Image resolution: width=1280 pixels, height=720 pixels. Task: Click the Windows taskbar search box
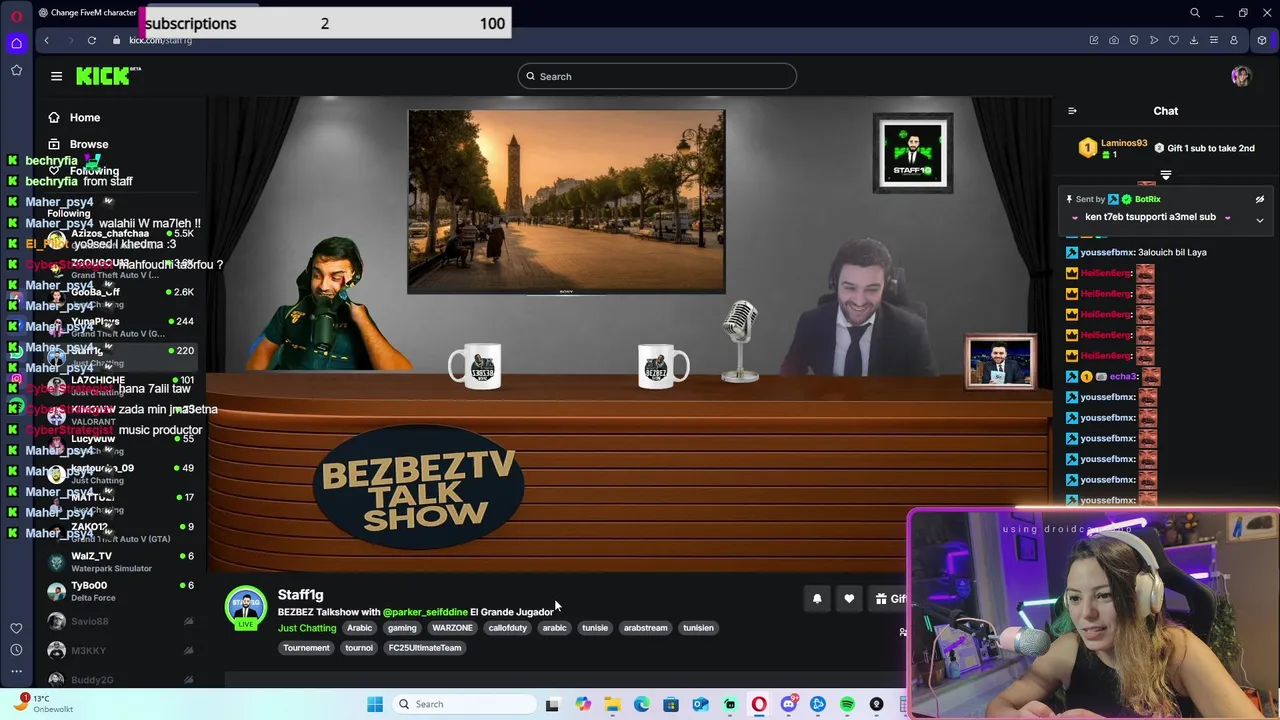(x=464, y=704)
